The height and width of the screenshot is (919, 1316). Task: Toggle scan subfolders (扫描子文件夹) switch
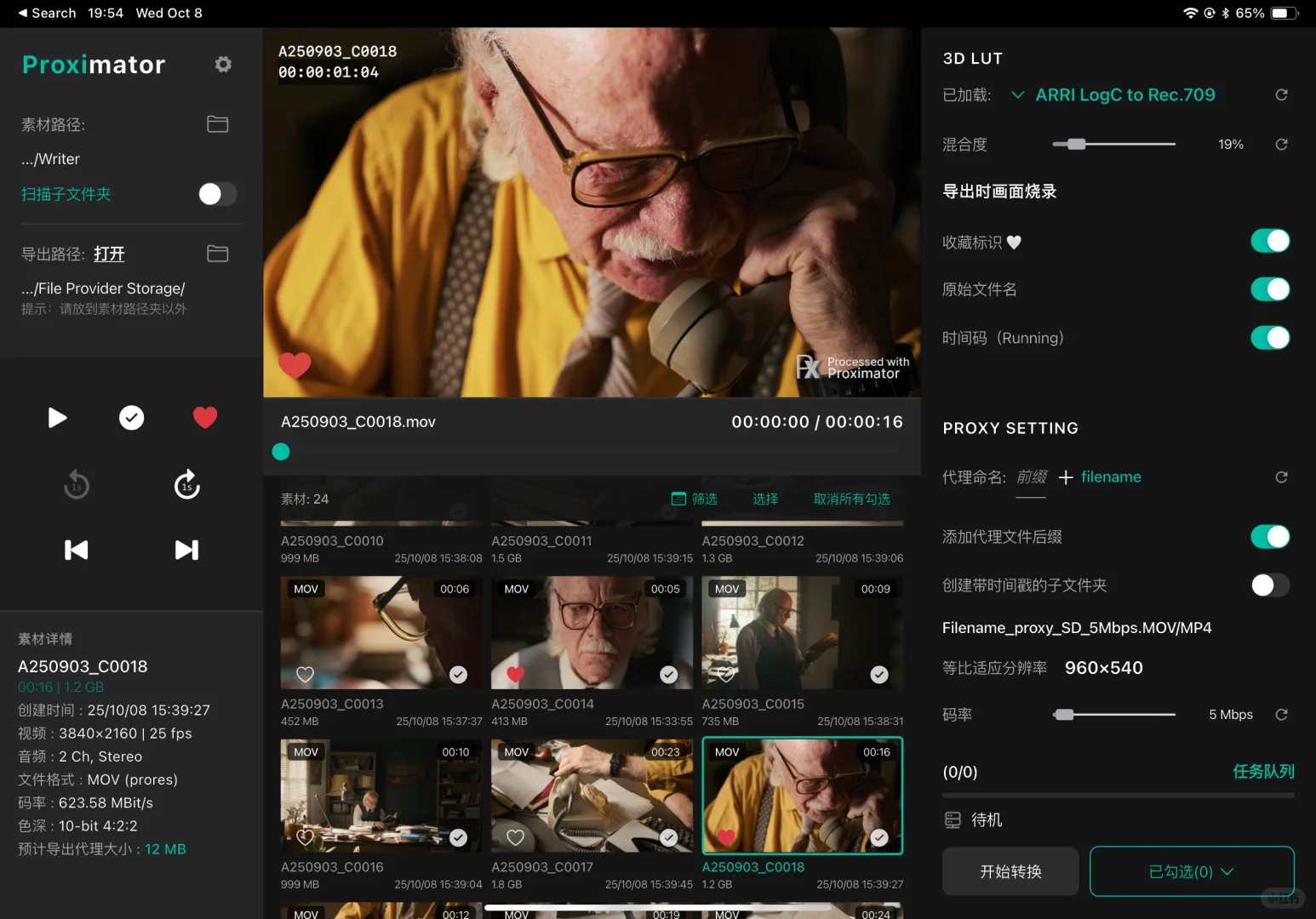pyautogui.click(x=218, y=194)
